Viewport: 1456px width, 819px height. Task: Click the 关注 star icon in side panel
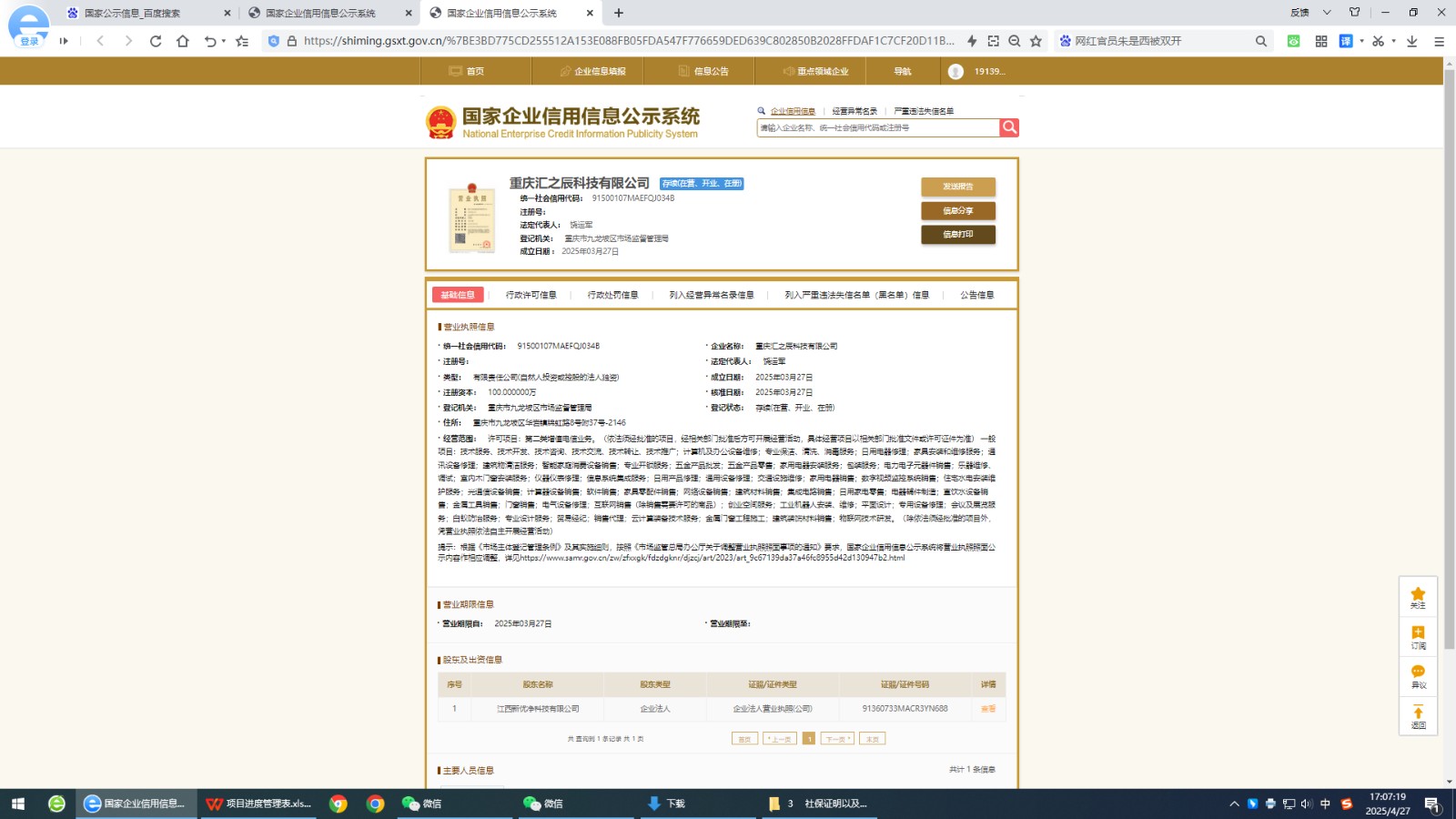coord(1418,597)
